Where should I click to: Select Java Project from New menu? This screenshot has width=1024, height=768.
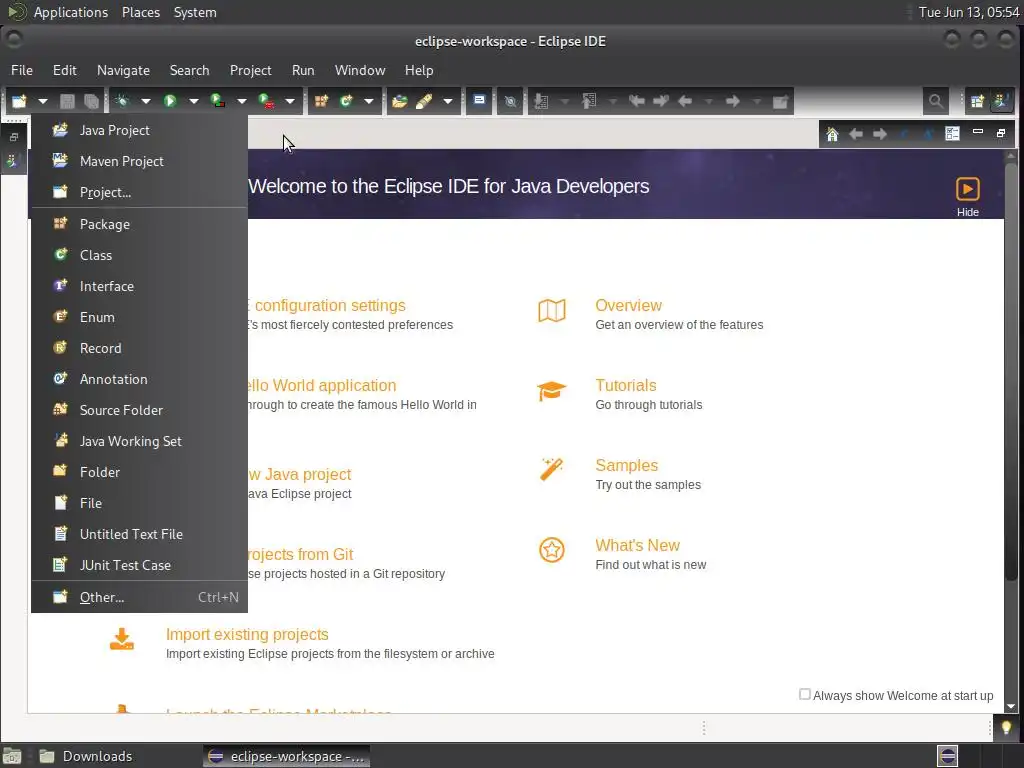click(x=139, y=130)
